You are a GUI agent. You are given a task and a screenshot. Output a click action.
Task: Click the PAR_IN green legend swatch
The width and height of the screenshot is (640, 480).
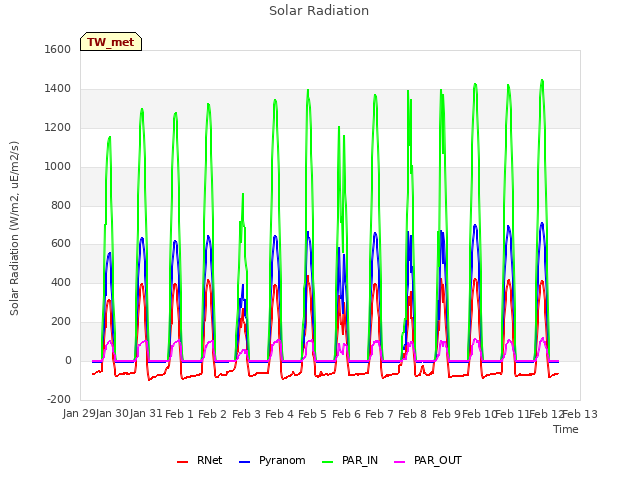pos(327,462)
